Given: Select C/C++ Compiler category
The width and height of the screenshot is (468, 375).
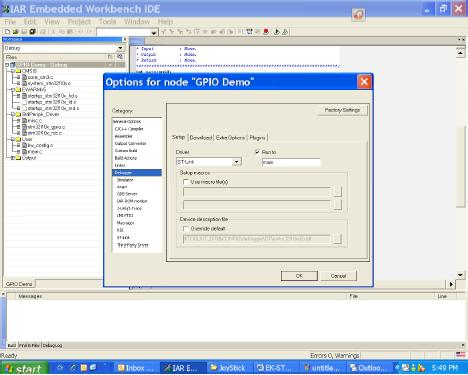Looking at the screenshot, I should pos(129,129).
